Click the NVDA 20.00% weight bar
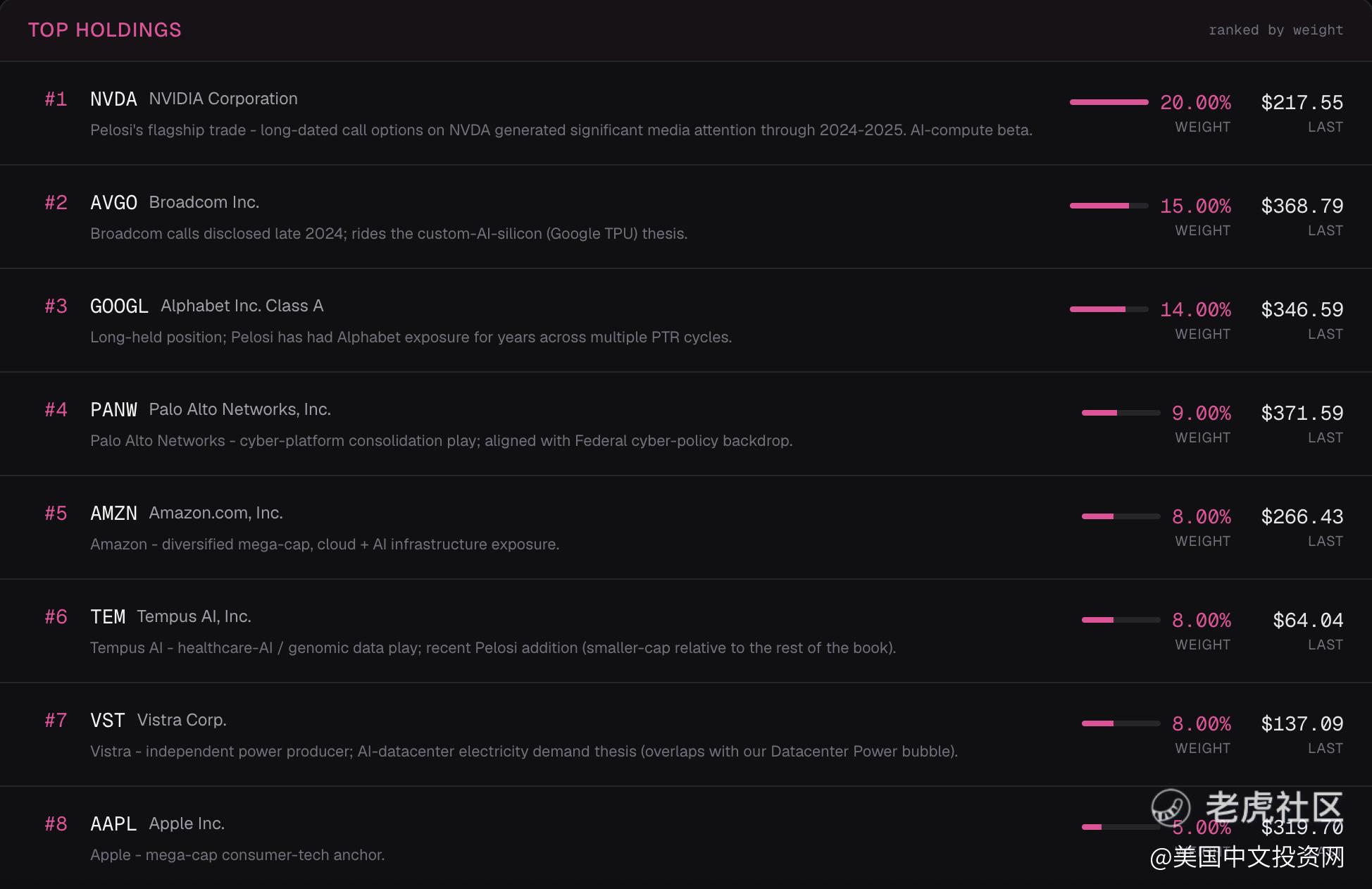 click(x=1109, y=102)
